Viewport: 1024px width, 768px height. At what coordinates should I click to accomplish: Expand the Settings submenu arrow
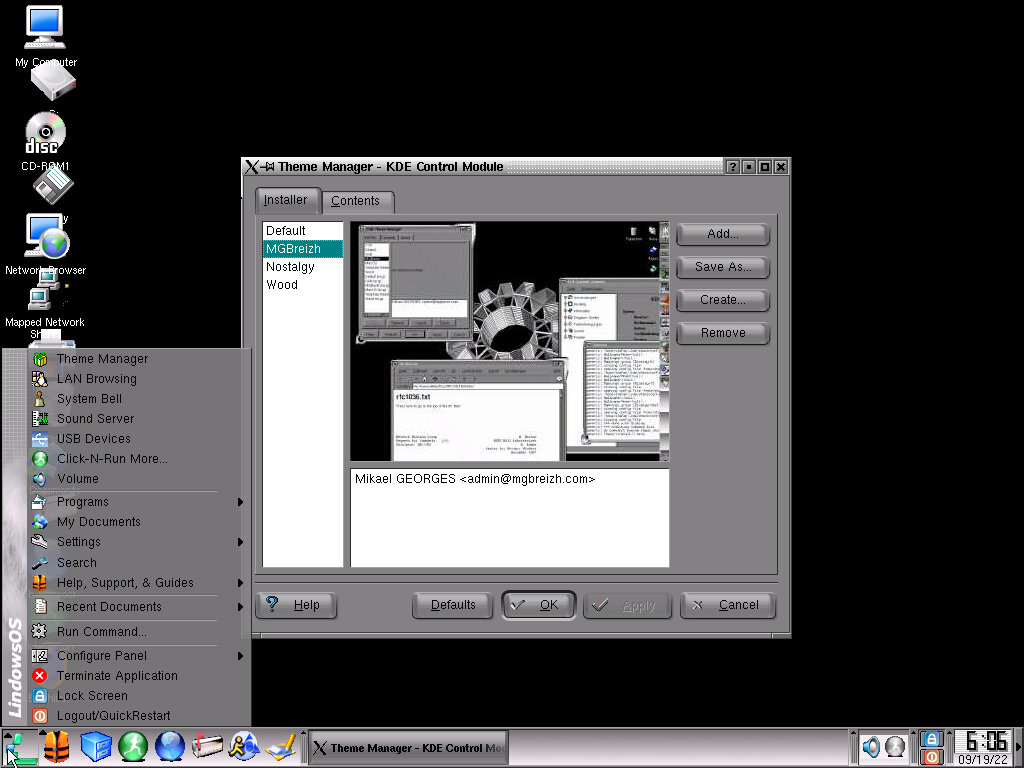[240, 542]
